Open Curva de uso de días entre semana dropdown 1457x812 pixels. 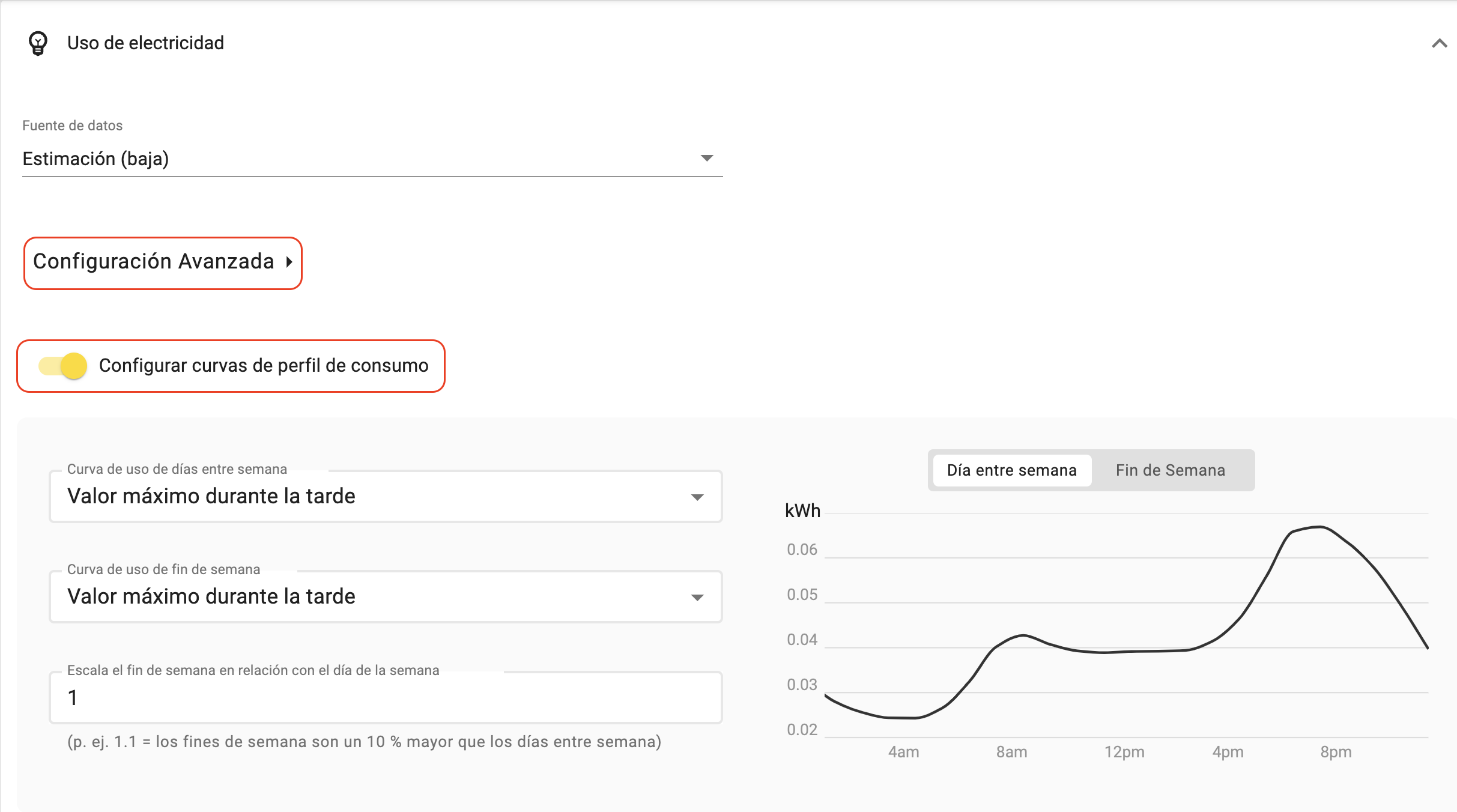386,496
